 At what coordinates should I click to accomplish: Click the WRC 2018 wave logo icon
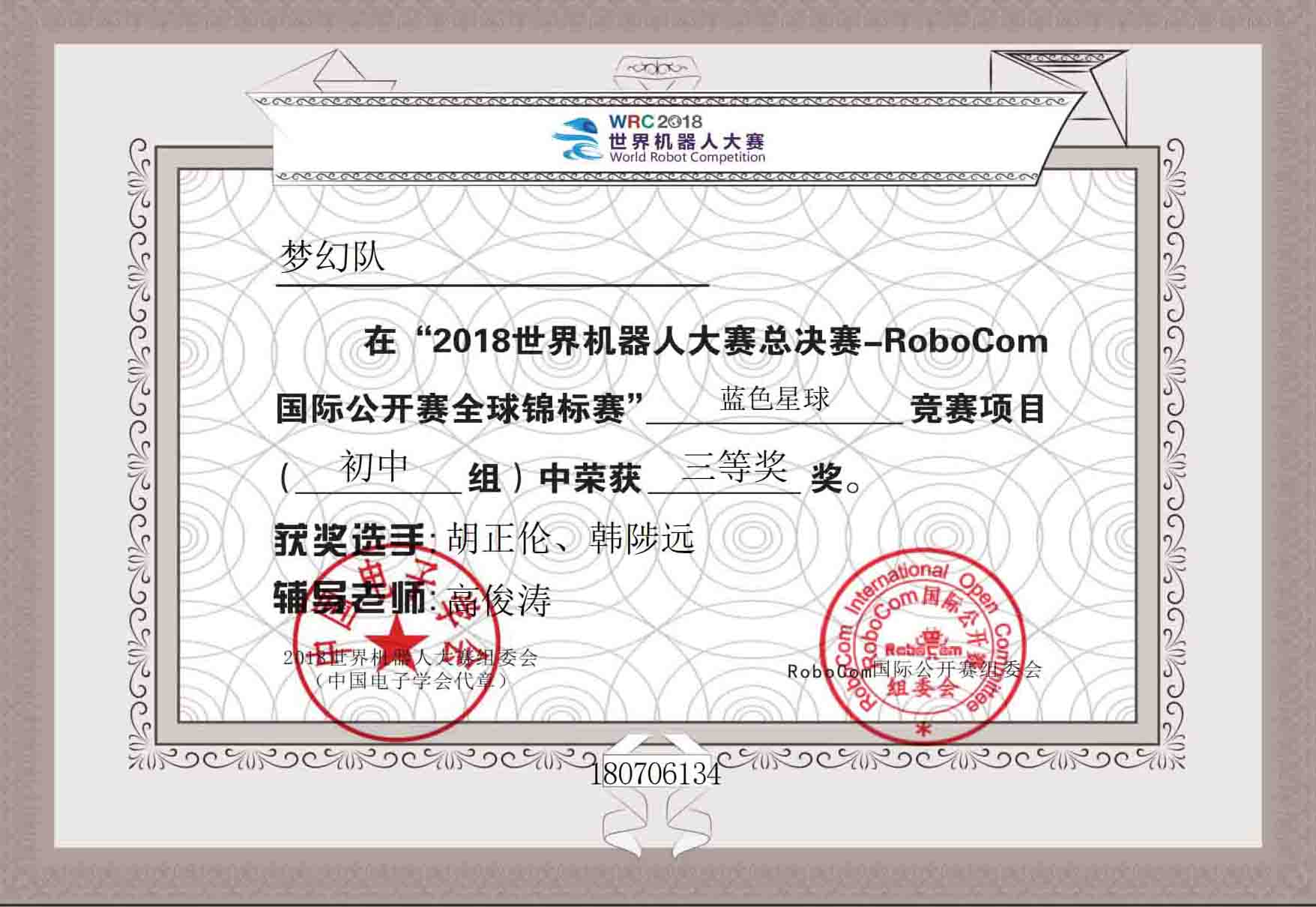578,139
